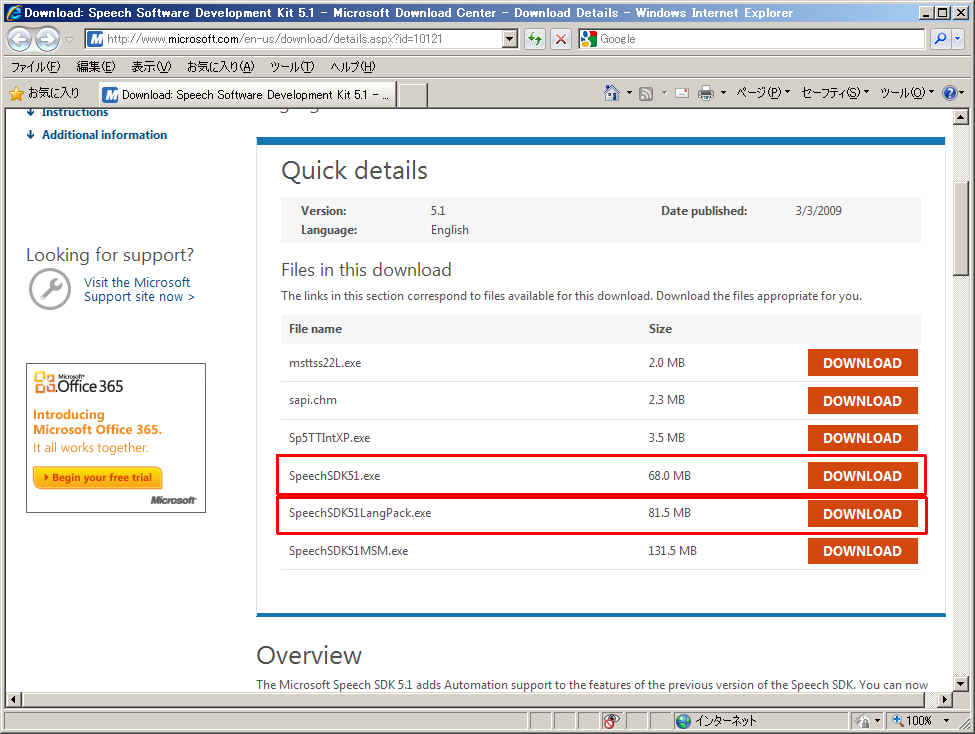Open the ヘルプ(H) menu
This screenshot has width=975, height=734.
[x=353, y=67]
